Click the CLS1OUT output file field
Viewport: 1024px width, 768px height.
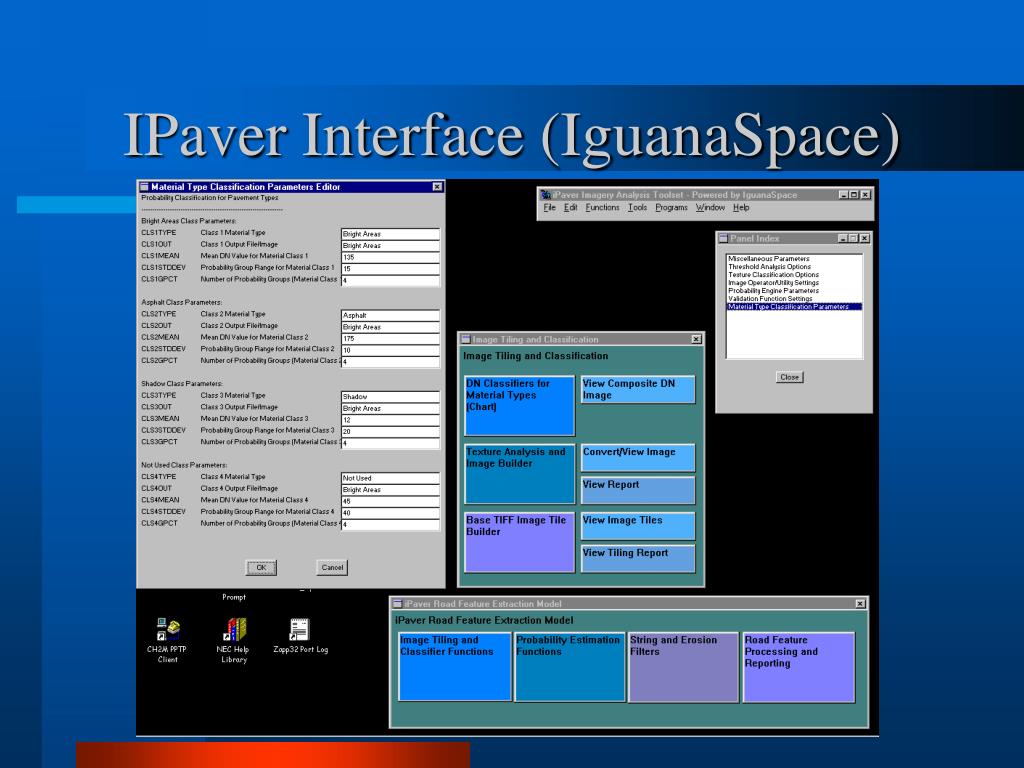click(391, 246)
